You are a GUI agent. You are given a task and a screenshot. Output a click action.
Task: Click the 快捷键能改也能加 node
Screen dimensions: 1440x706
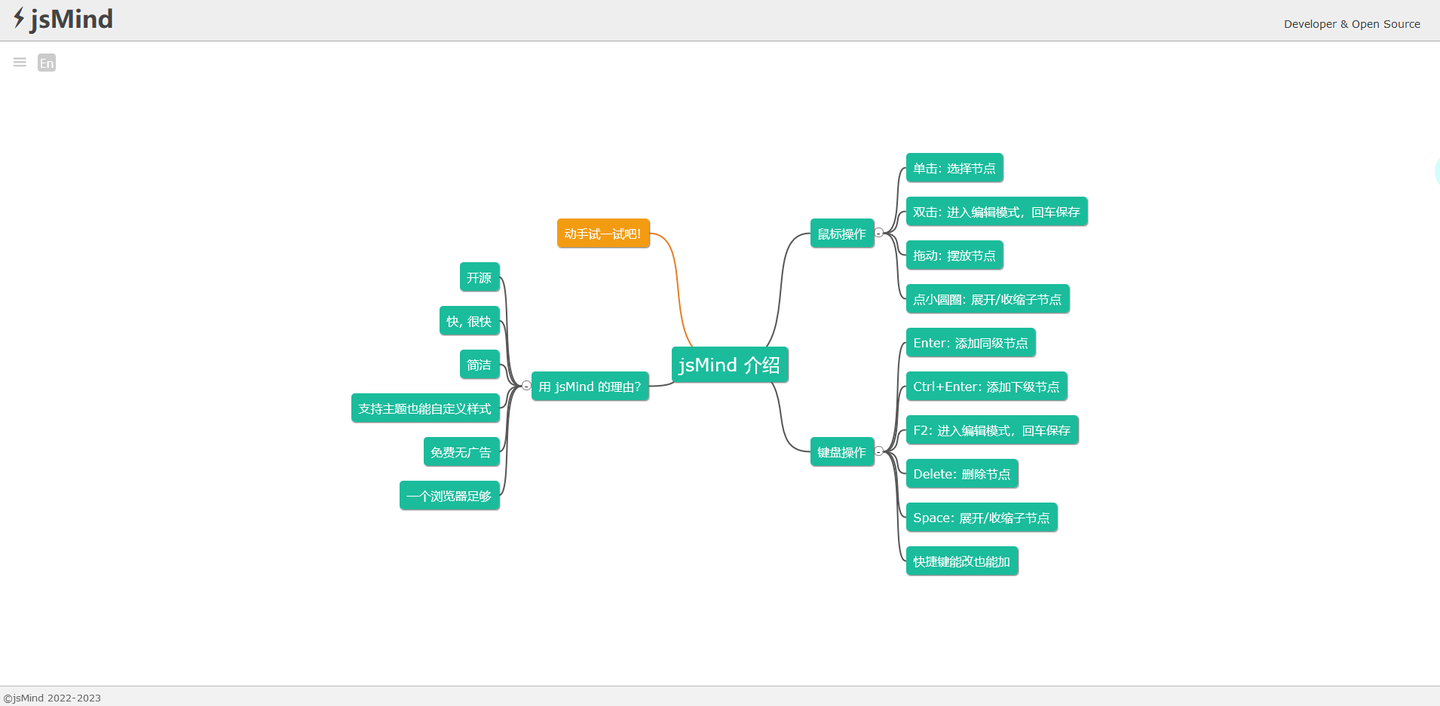[x=961, y=562]
